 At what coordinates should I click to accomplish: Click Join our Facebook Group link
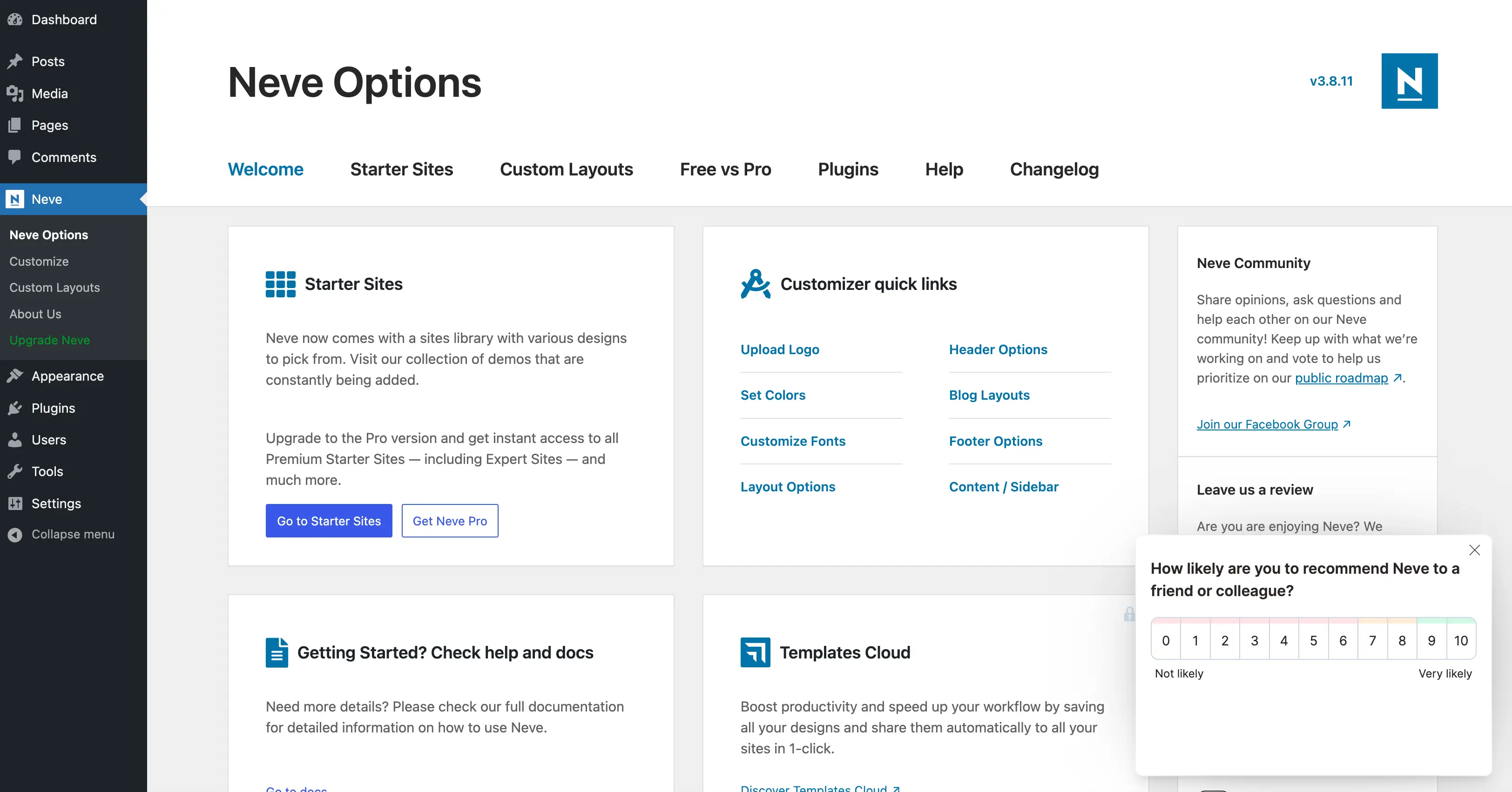coord(1267,424)
